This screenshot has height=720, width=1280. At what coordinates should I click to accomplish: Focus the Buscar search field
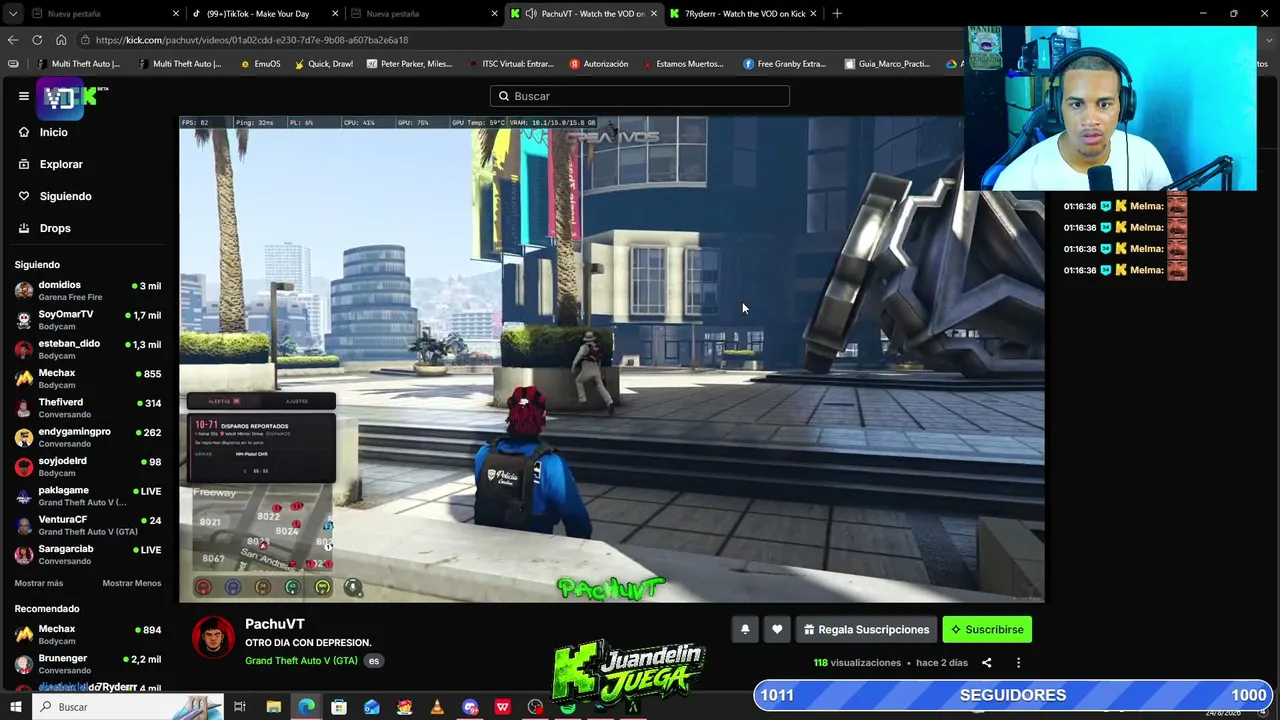pos(640,96)
